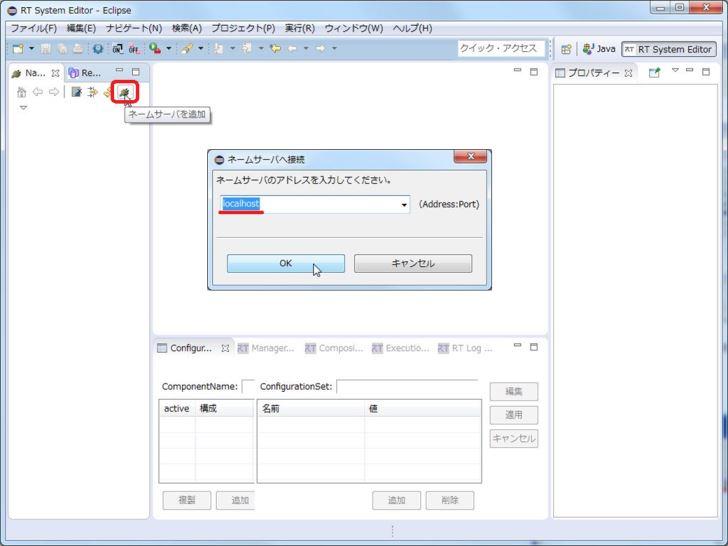Click the Back navigation arrow in main toolbar

pos(292,48)
